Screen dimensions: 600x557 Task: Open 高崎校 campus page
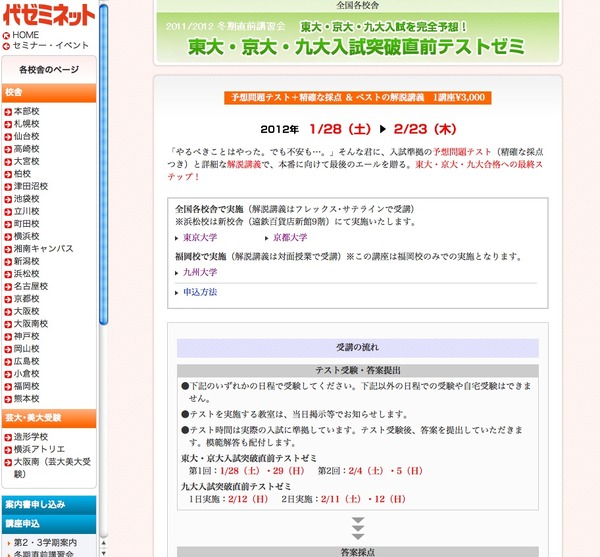point(26,149)
